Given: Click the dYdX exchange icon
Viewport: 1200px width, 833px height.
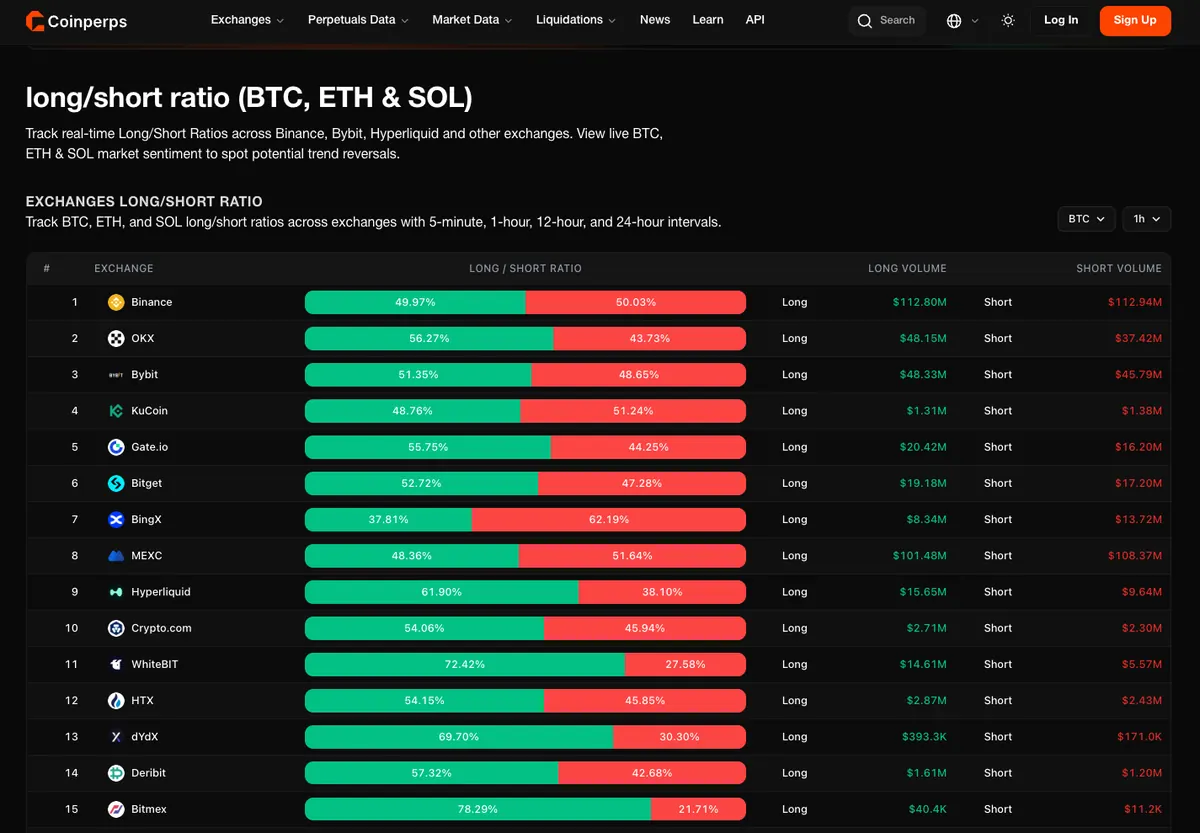Looking at the screenshot, I should pyautogui.click(x=116, y=736).
